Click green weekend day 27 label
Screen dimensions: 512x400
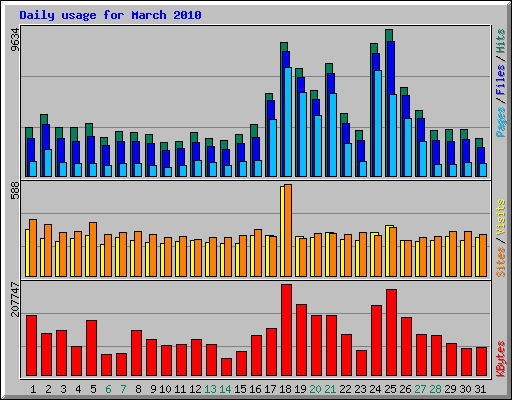pos(420,389)
